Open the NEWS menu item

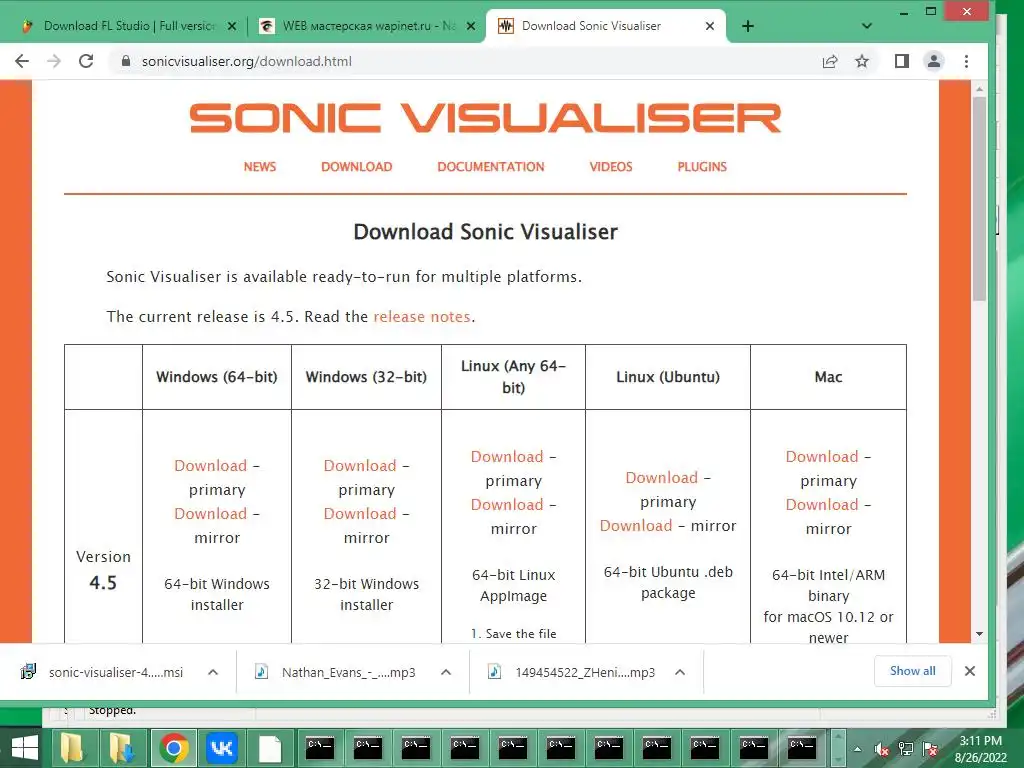(x=260, y=167)
